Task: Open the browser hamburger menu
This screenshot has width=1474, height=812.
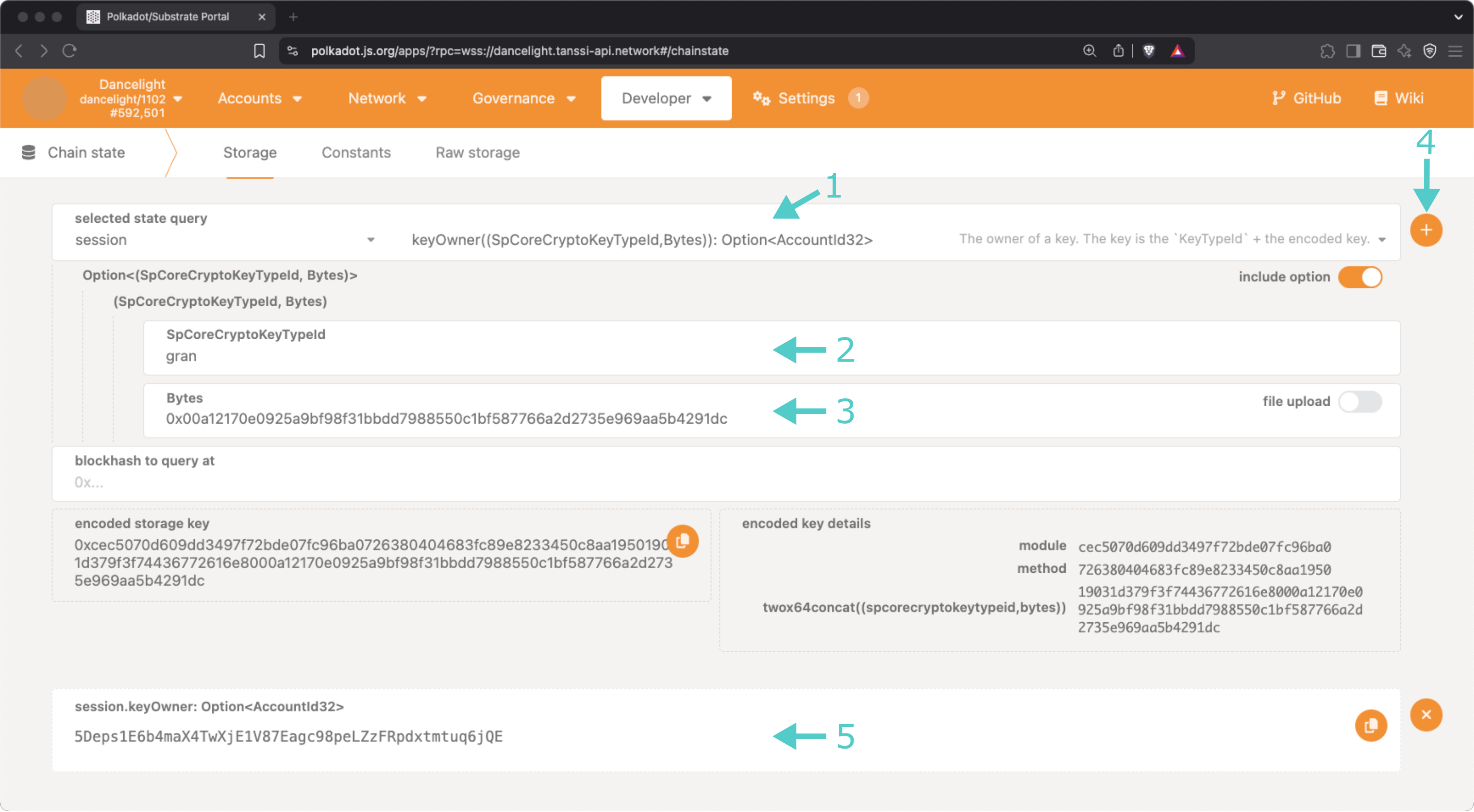Action: click(x=1454, y=51)
